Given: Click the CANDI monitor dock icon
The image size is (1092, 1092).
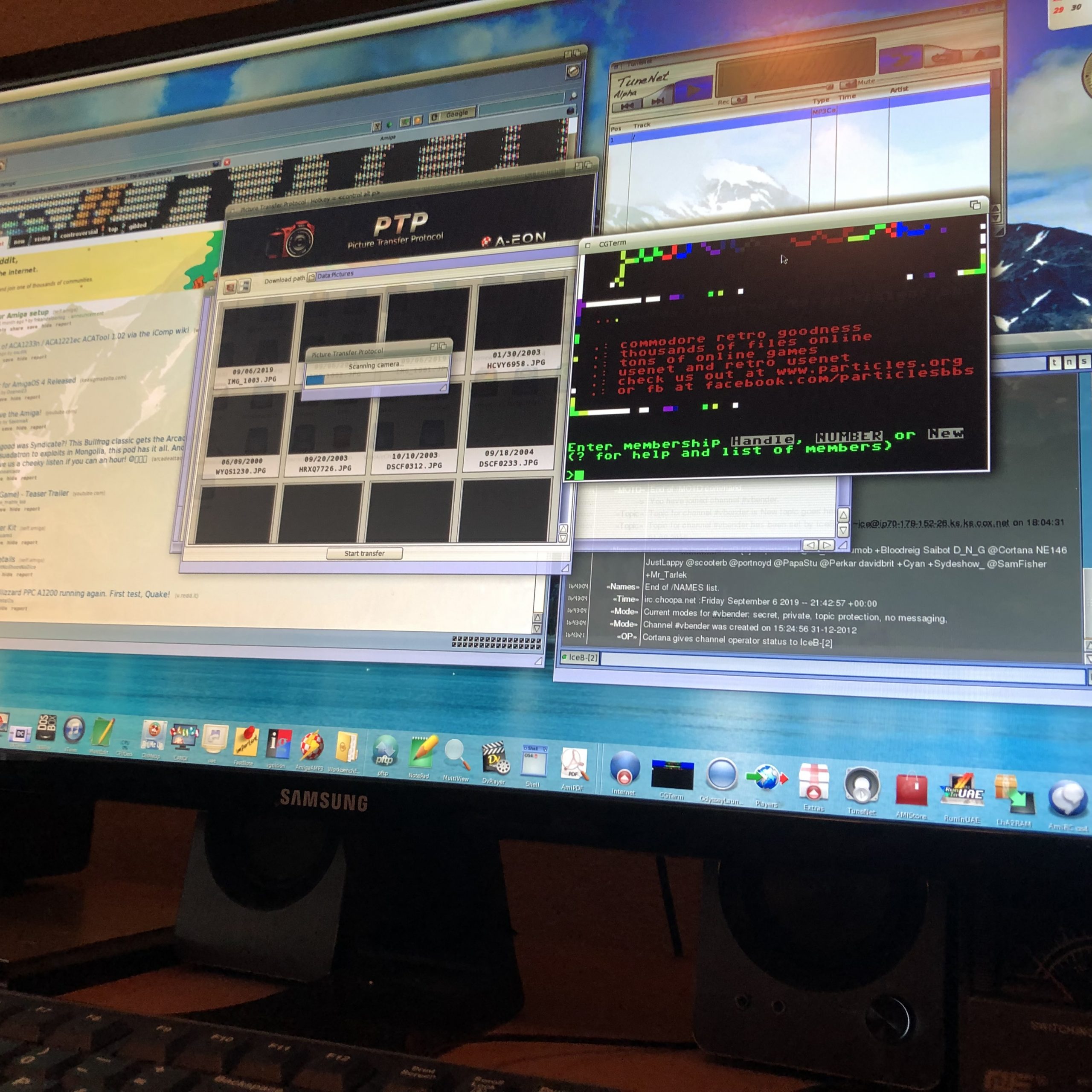Looking at the screenshot, I should point(184,737).
